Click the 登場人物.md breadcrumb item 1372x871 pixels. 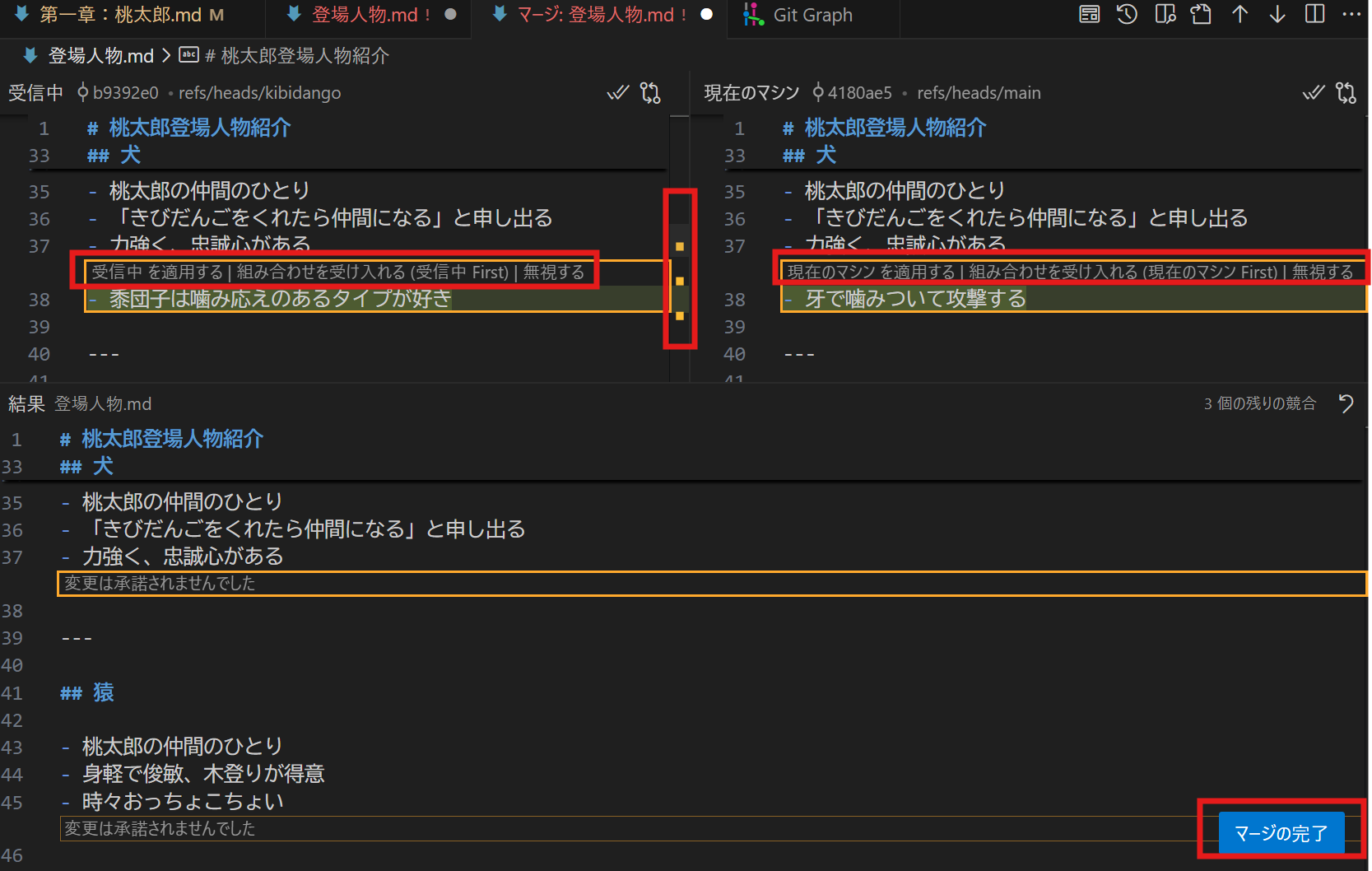[x=101, y=55]
